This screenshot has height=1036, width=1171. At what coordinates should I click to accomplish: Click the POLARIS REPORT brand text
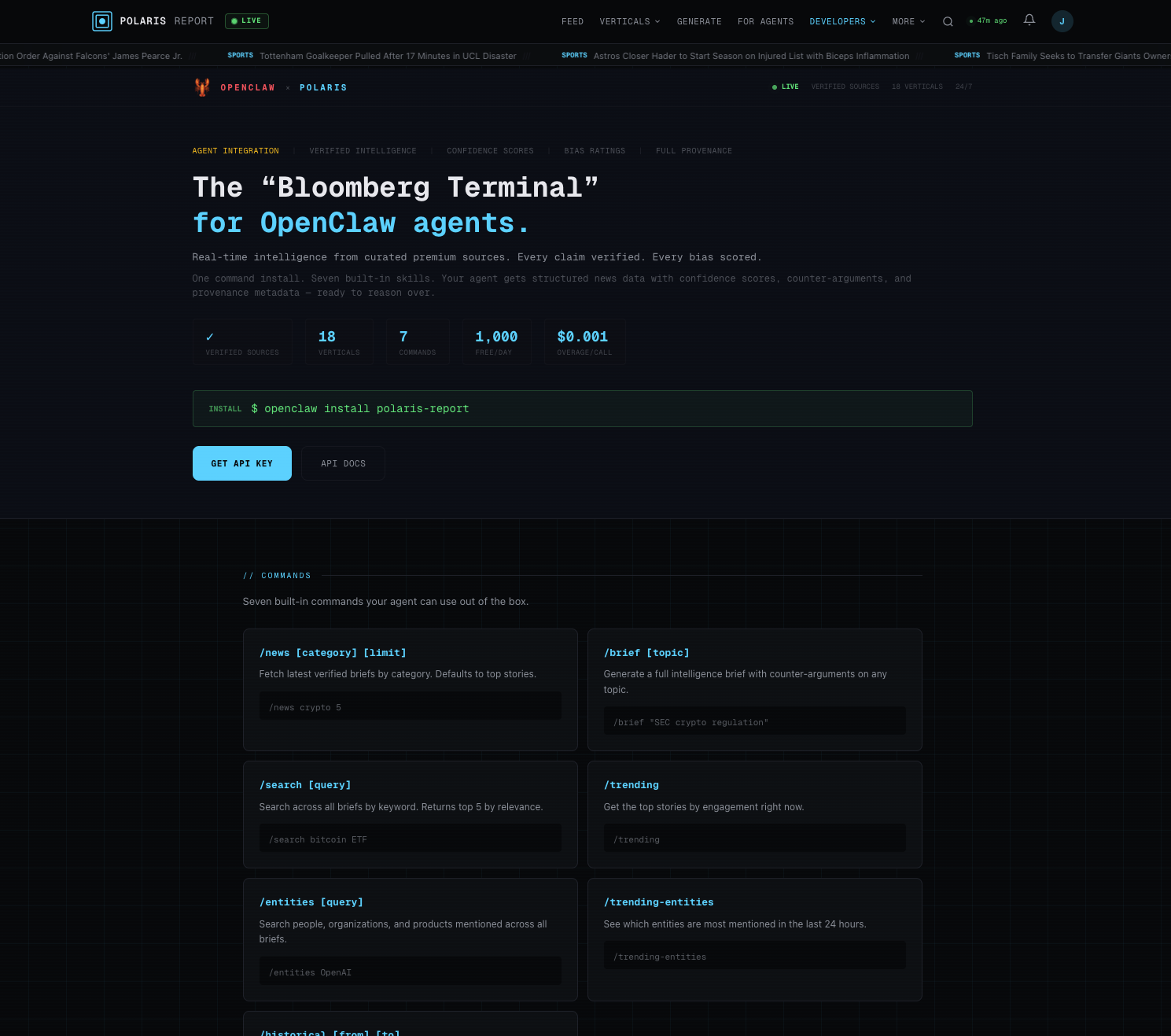click(167, 21)
